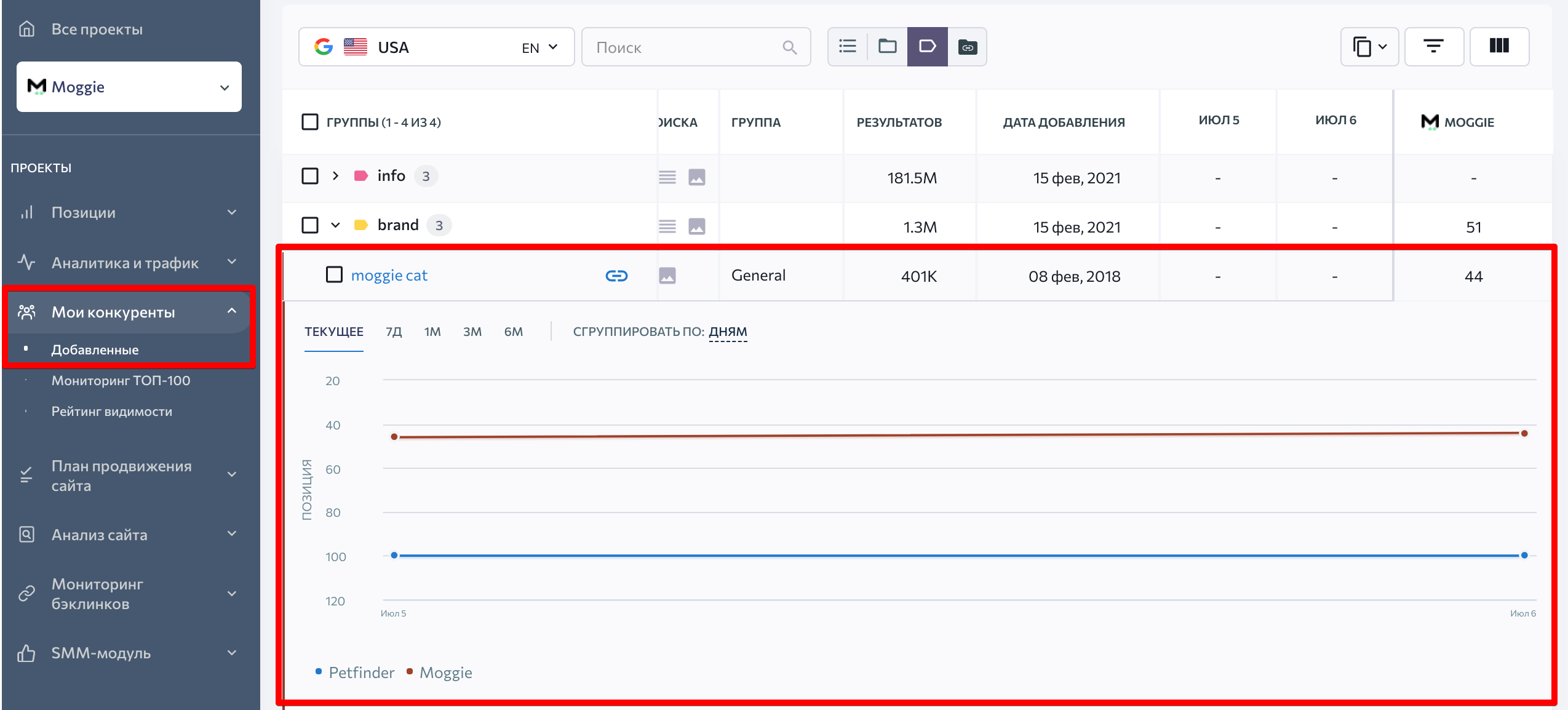This screenshot has width=1568, height=710.
Task: Sort by ГРУППА column header
Action: coord(756,122)
